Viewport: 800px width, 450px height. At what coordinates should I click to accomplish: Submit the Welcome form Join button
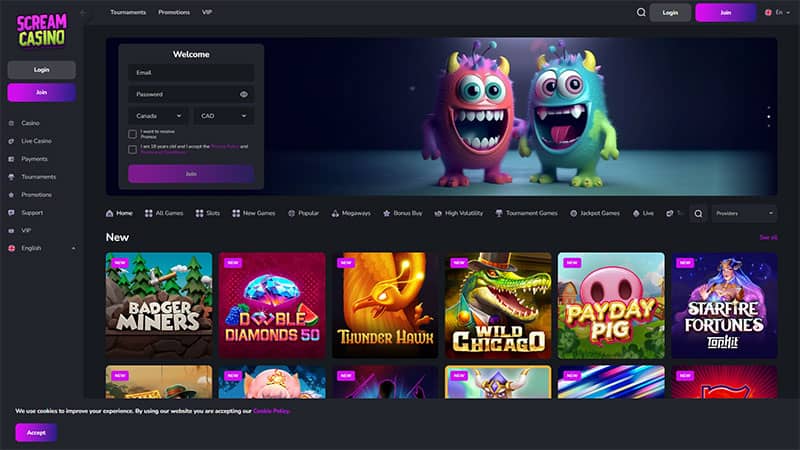191,174
